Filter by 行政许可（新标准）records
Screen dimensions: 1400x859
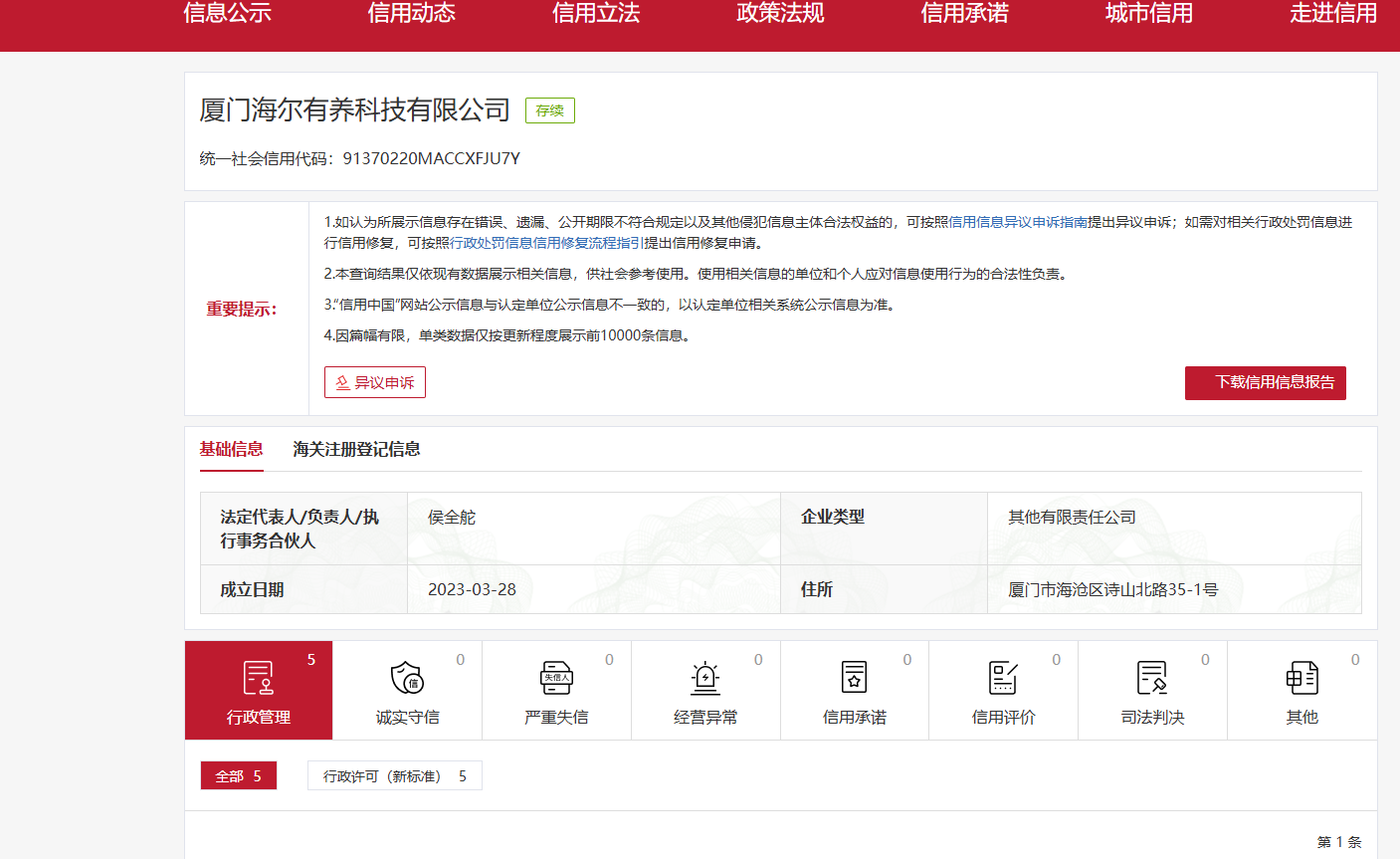pyautogui.click(x=394, y=776)
